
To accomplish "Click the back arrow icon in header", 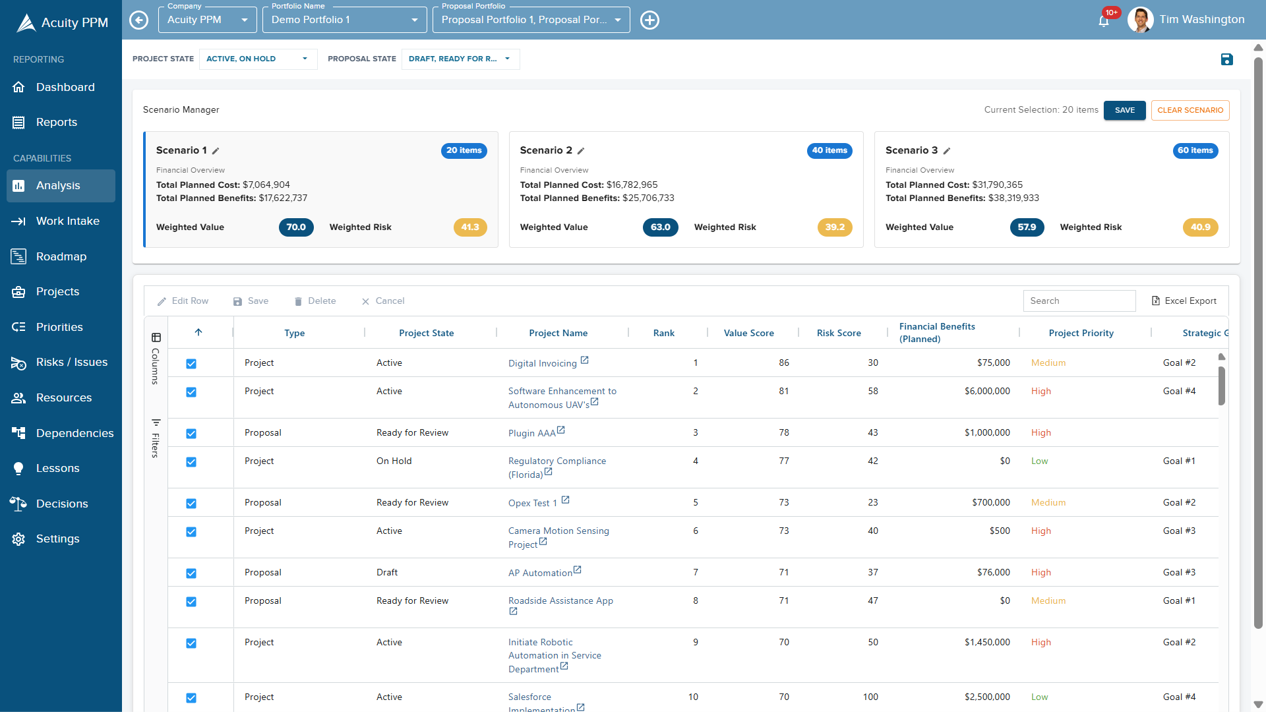I will tap(139, 20).
